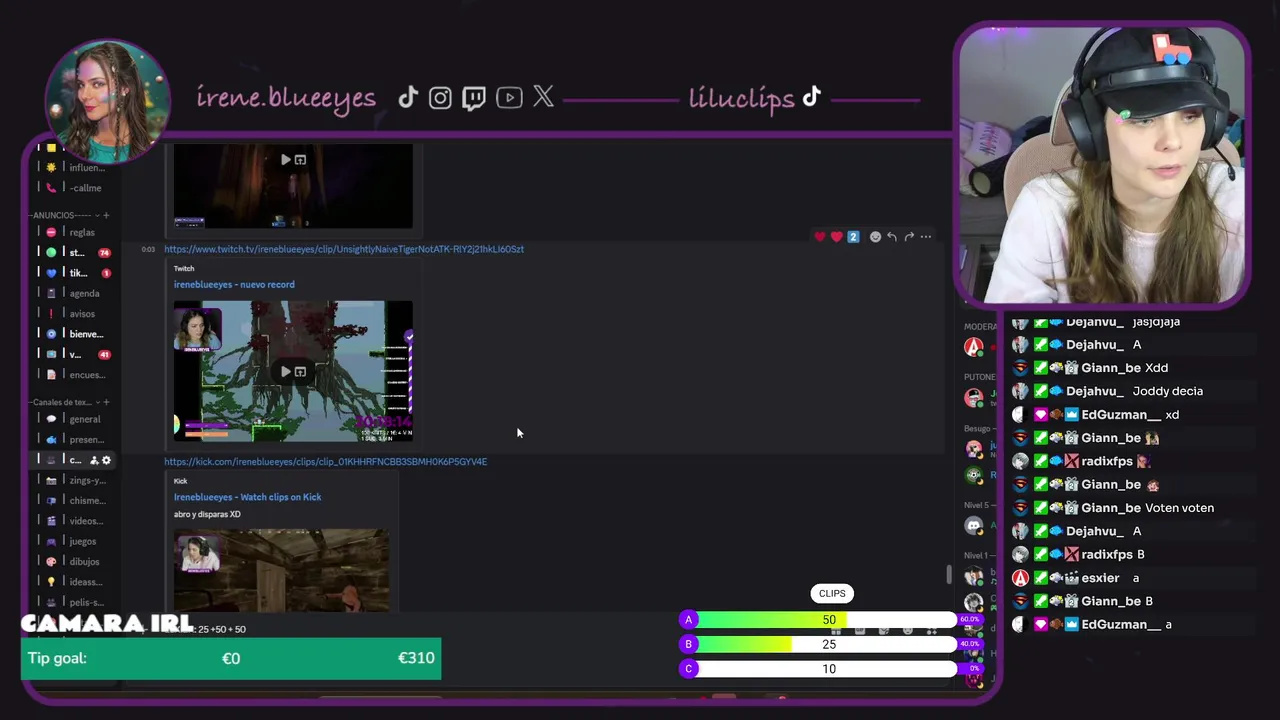Click the yellow square channel icon at sidebar top
The height and width of the screenshot is (720, 1280).
[51, 147]
